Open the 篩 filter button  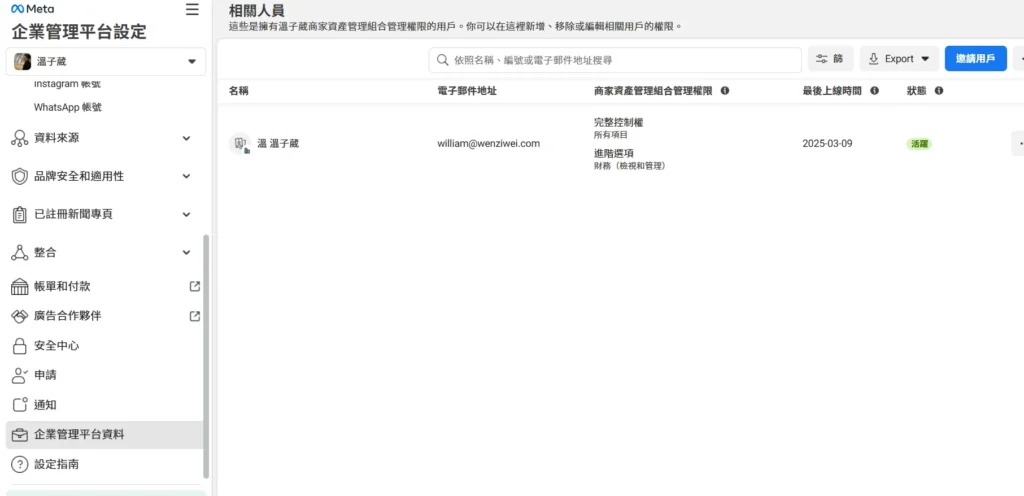(830, 59)
